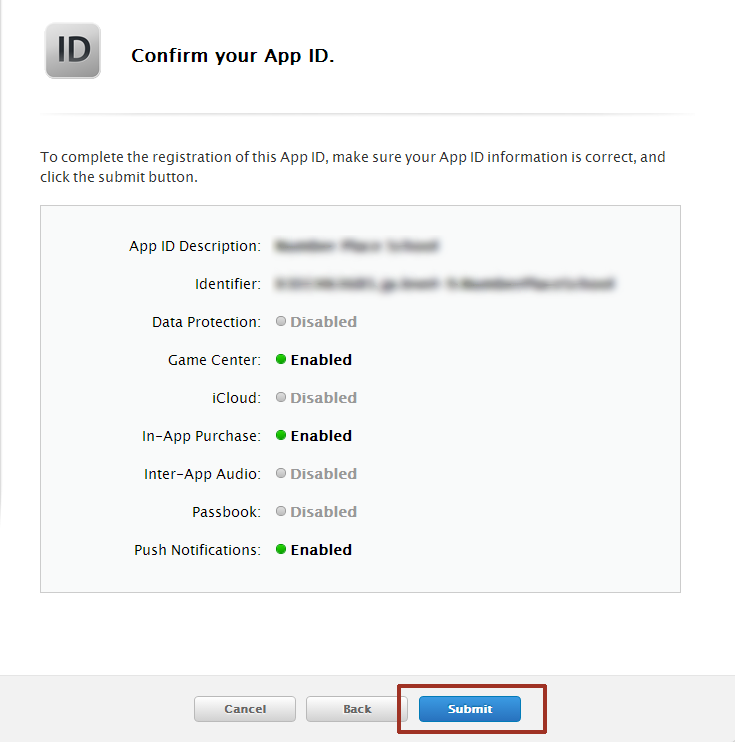This screenshot has height=742, width=735.
Task: Click the Disabled text for Inter-App Audio
Action: [x=323, y=474]
